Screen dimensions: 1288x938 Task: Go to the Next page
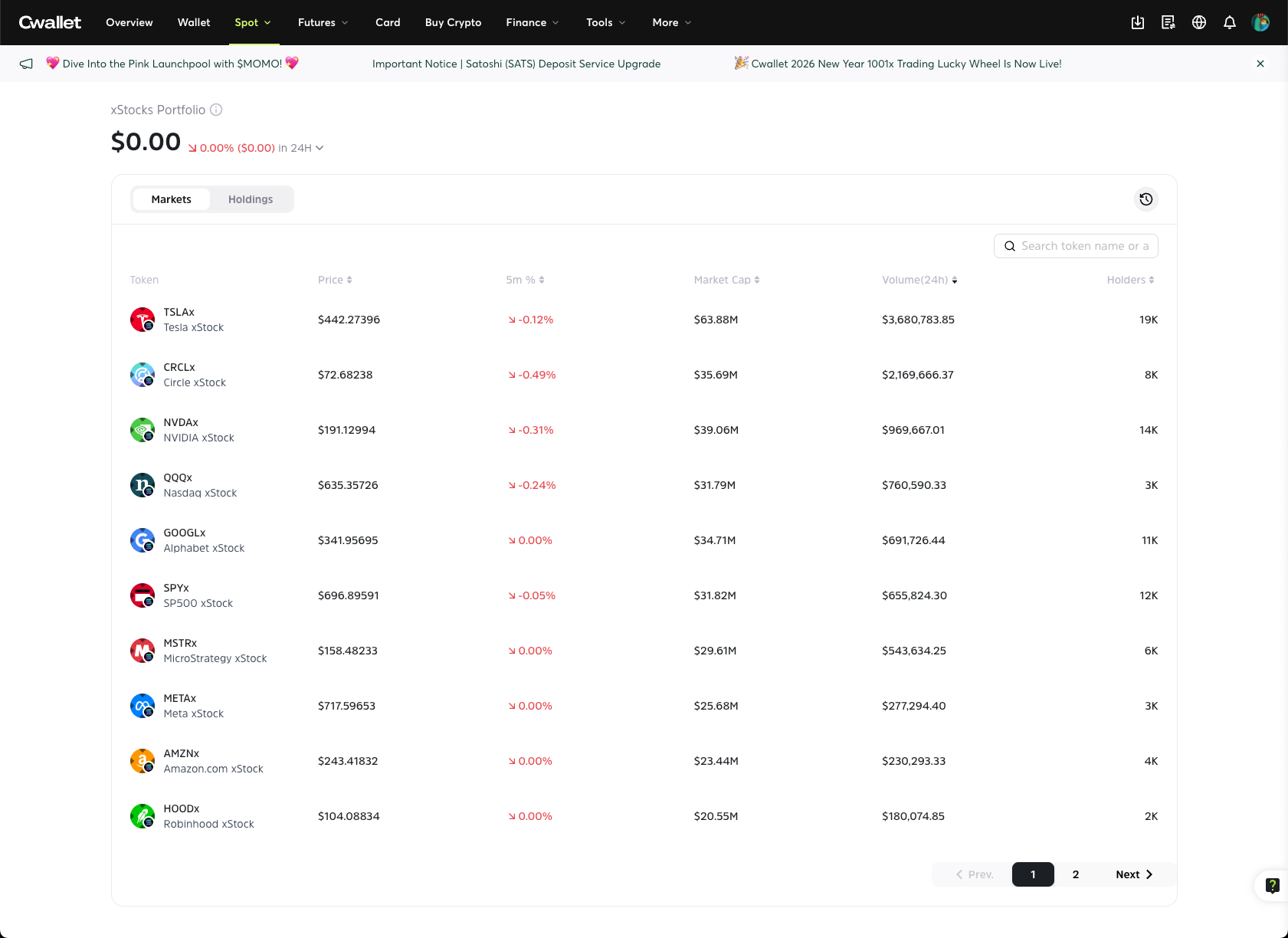tap(1134, 874)
